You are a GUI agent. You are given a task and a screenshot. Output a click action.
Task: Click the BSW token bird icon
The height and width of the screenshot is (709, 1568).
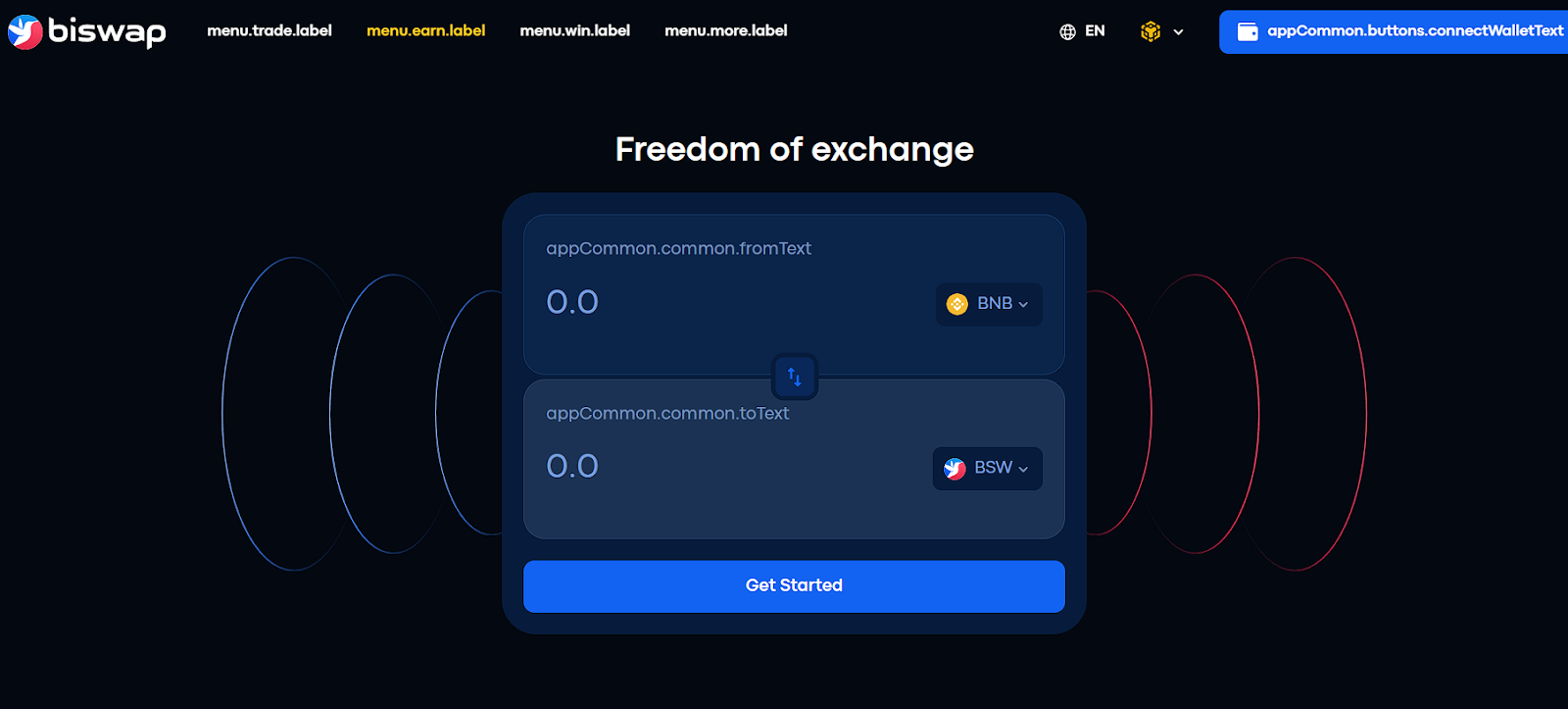pyautogui.click(x=955, y=469)
